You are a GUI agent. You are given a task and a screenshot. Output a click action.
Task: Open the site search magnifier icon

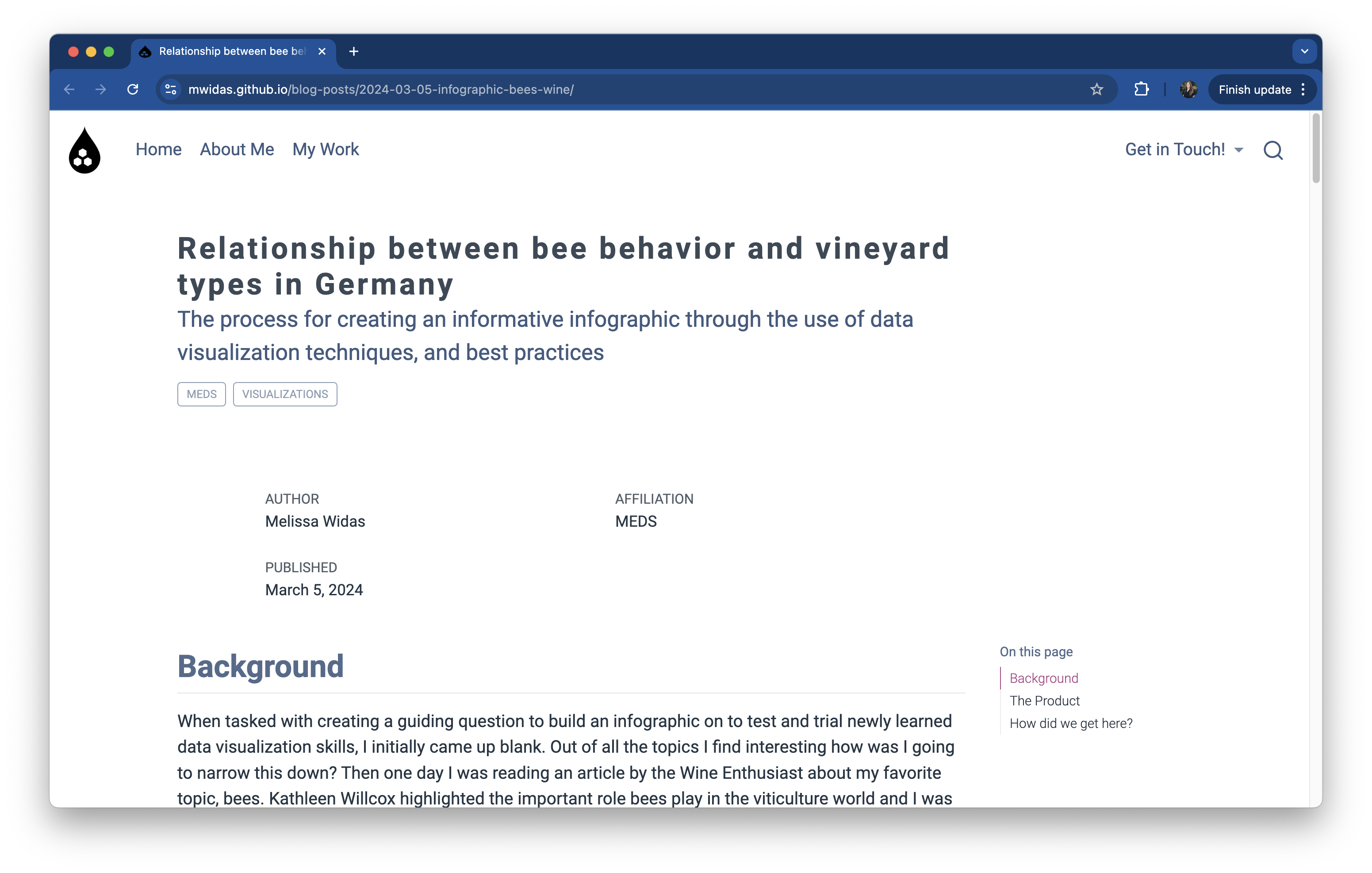[x=1273, y=150]
